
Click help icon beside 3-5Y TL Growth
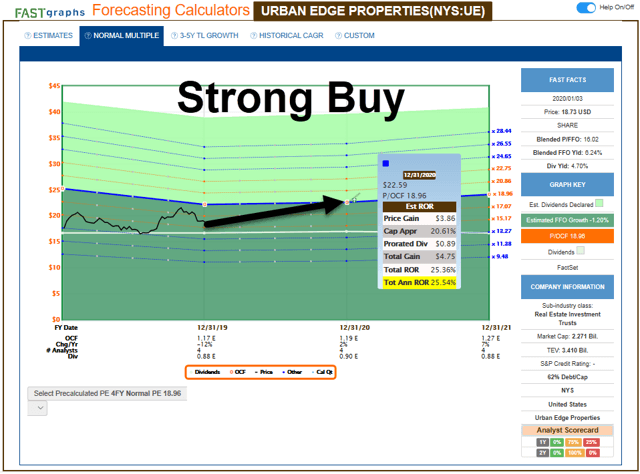[174, 36]
